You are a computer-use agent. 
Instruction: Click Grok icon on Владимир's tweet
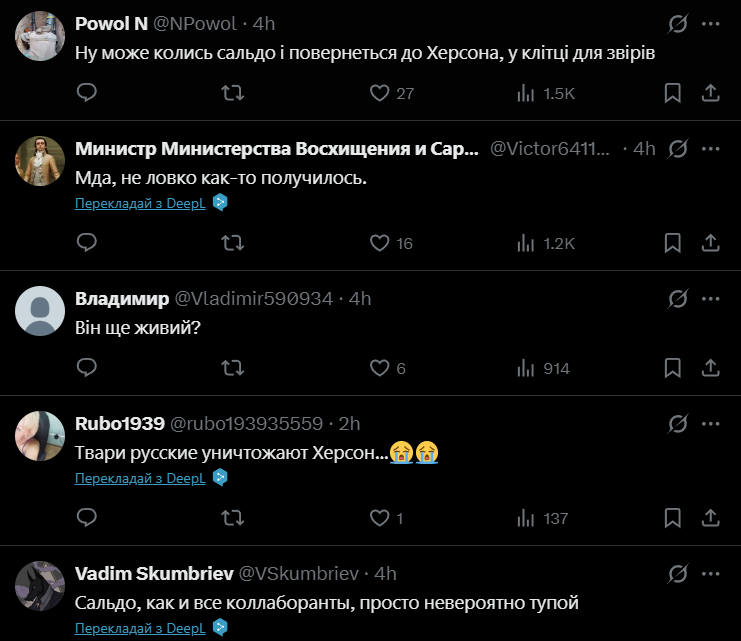coord(677,298)
